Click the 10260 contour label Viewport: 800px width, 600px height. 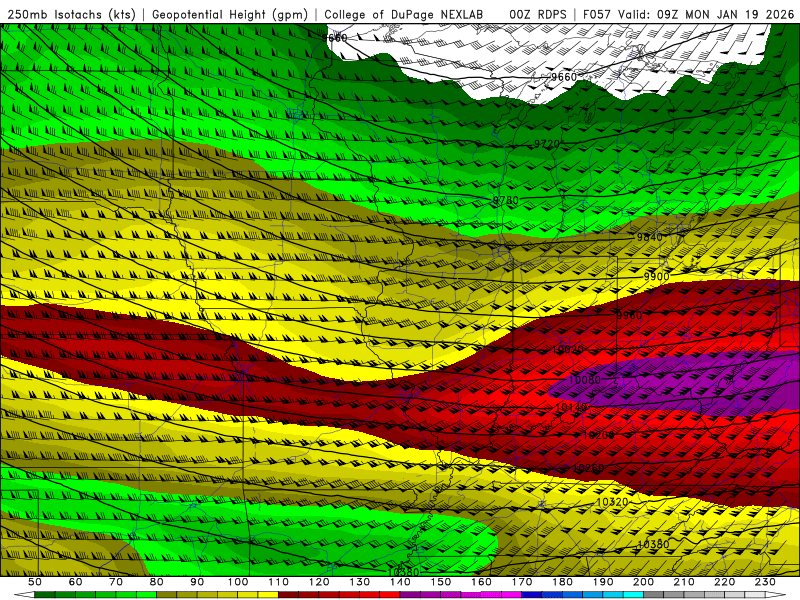588,468
